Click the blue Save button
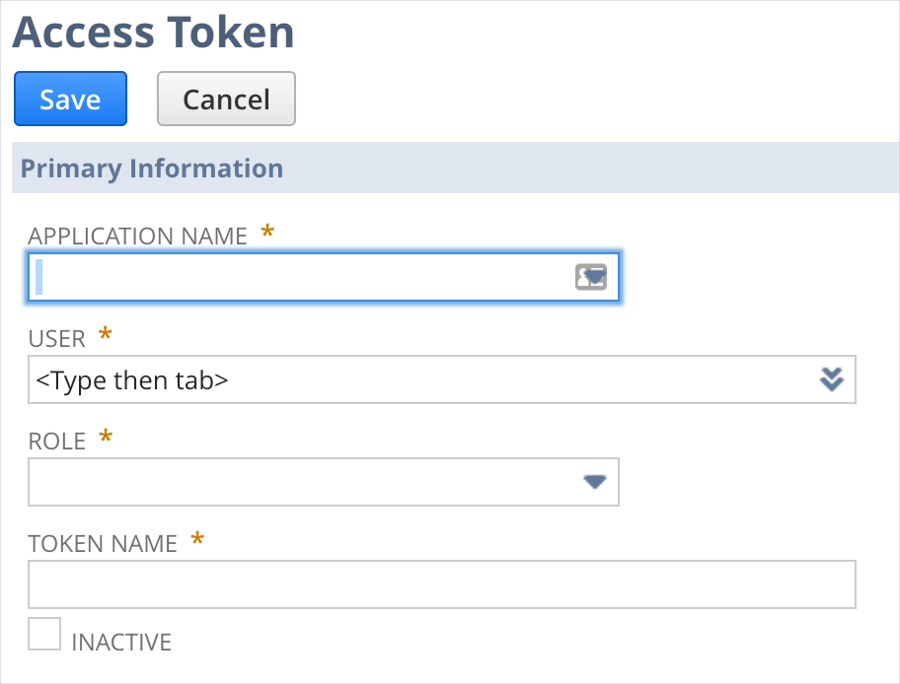 pyautogui.click(x=70, y=99)
